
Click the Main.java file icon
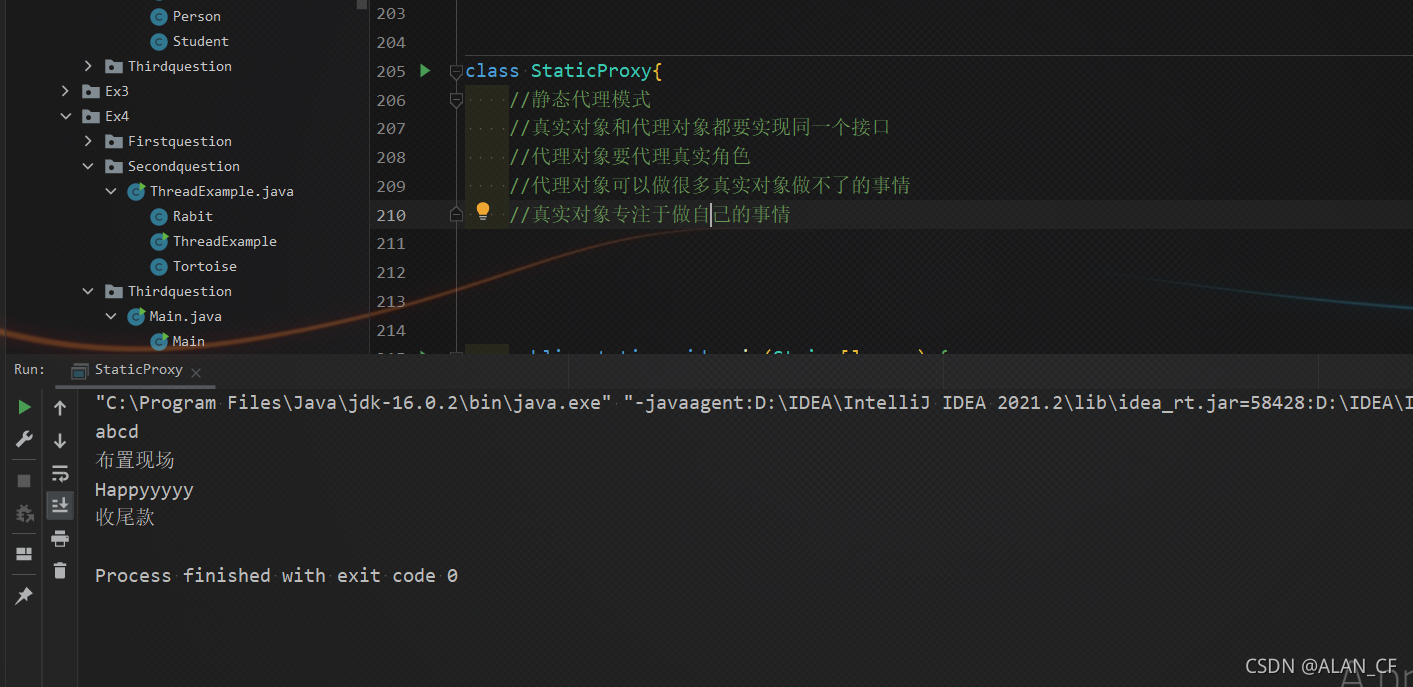tap(136, 316)
